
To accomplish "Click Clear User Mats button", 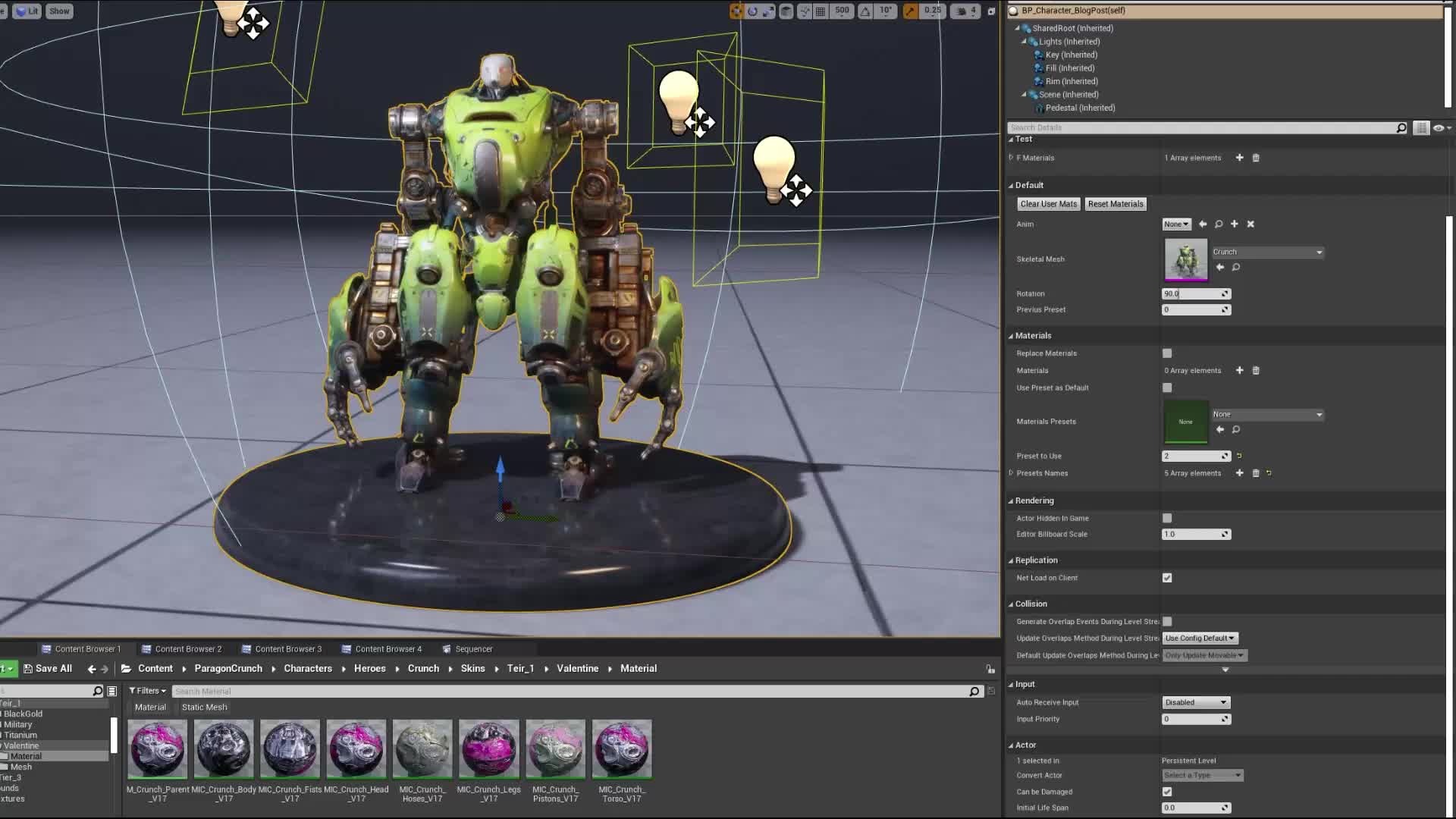I will [x=1049, y=204].
